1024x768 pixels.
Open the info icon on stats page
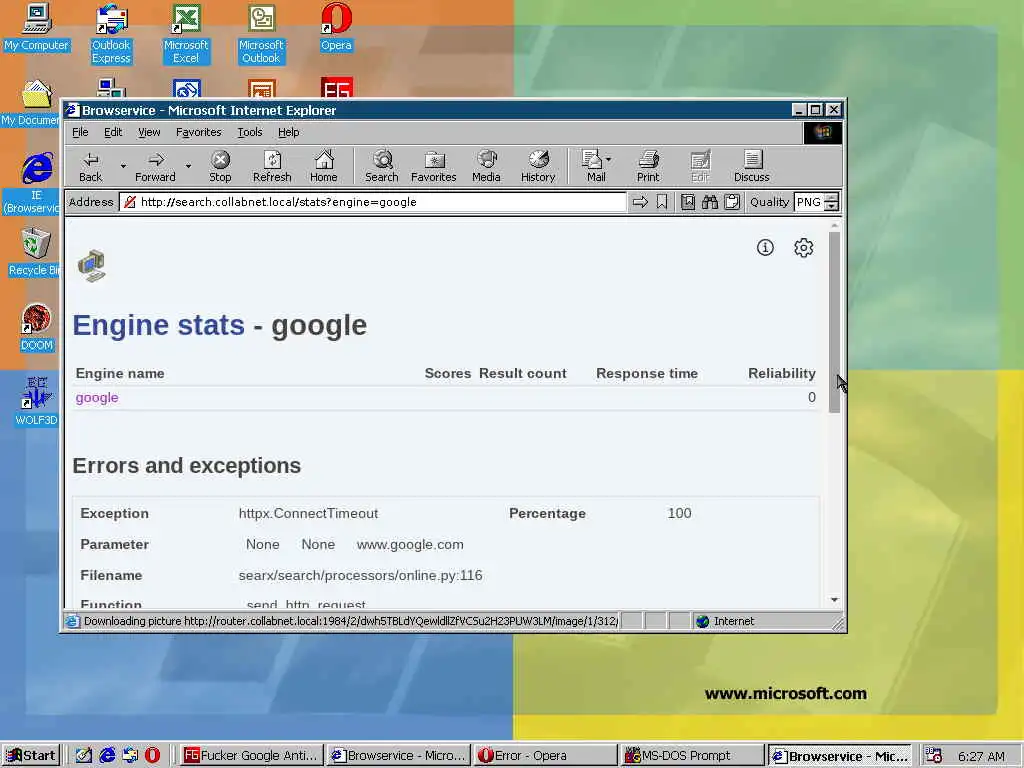click(x=765, y=248)
